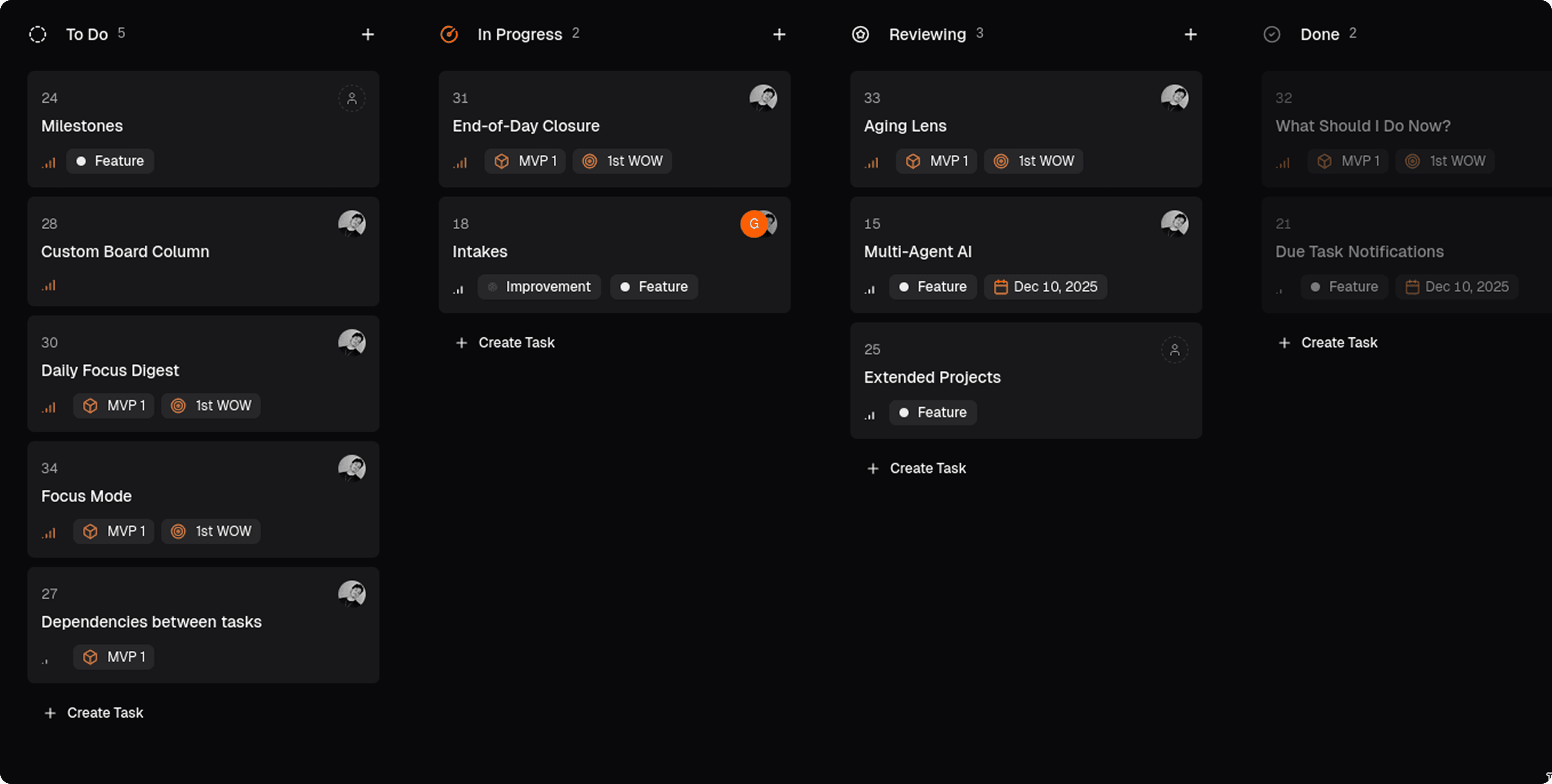This screenshot has width=1552, height=784.
Task: Click the plus icon in Reviewing header
Action: tap(1191, 34)
